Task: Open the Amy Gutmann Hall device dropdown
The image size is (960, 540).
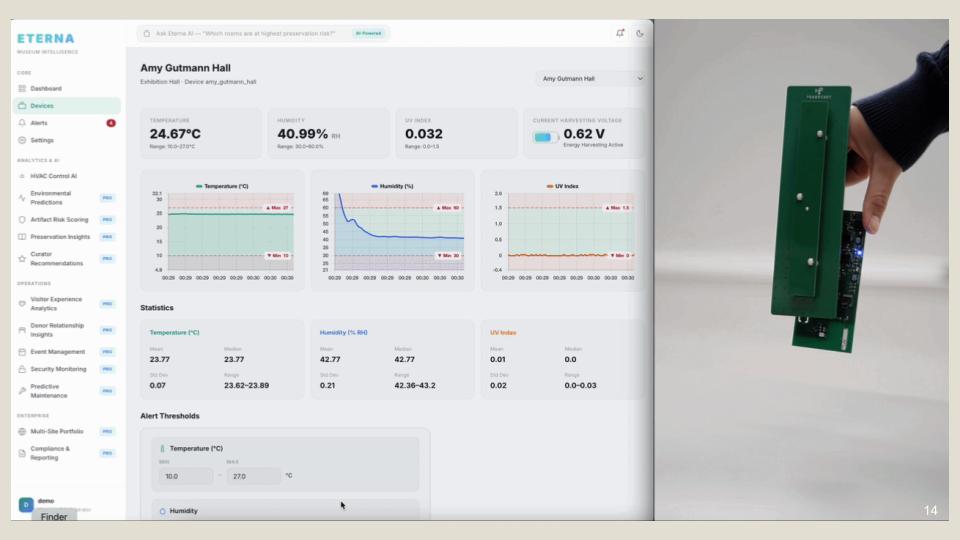Action: coord(591,79)
